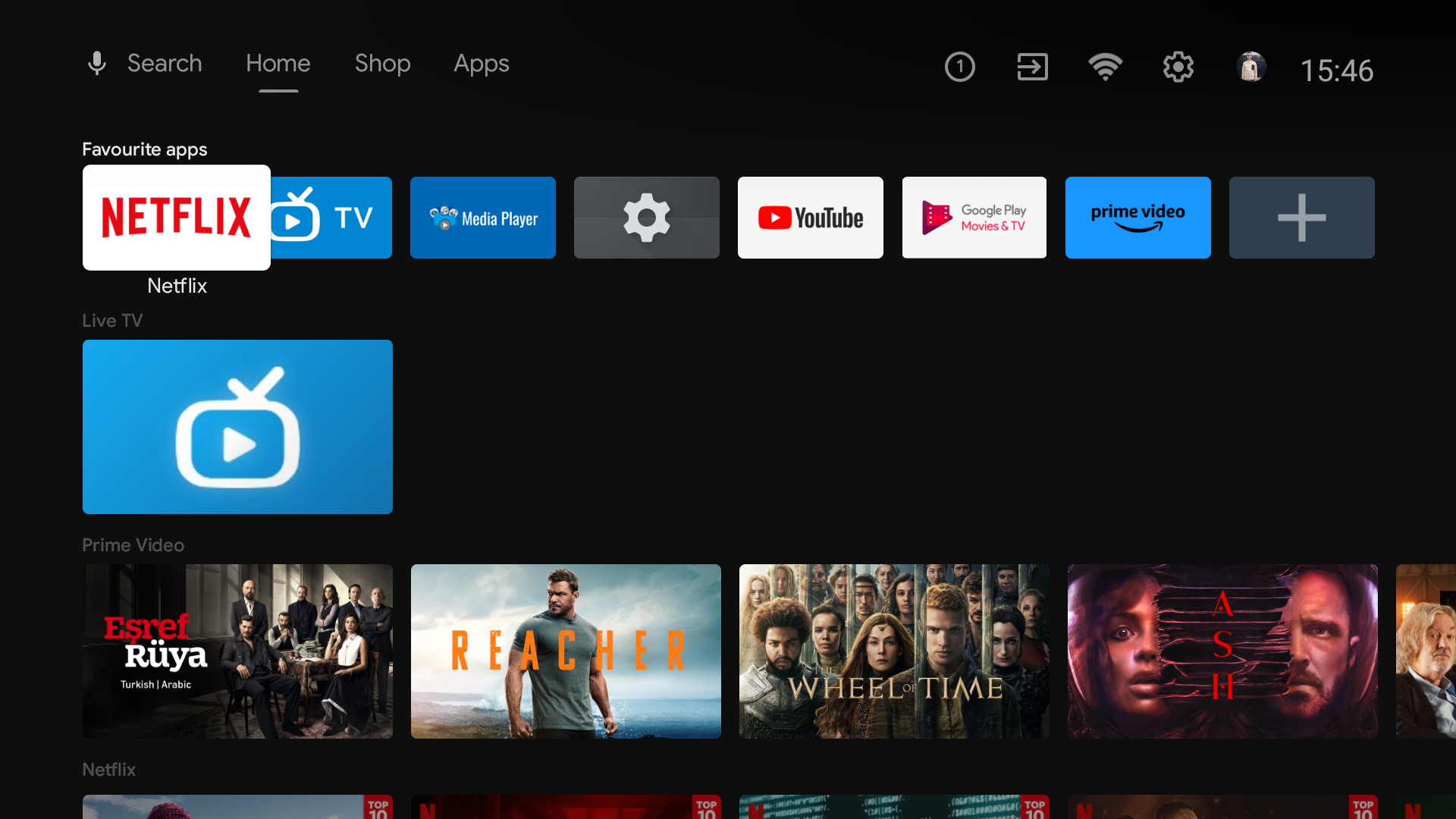Open the inputs source icon

(1032, 67)
